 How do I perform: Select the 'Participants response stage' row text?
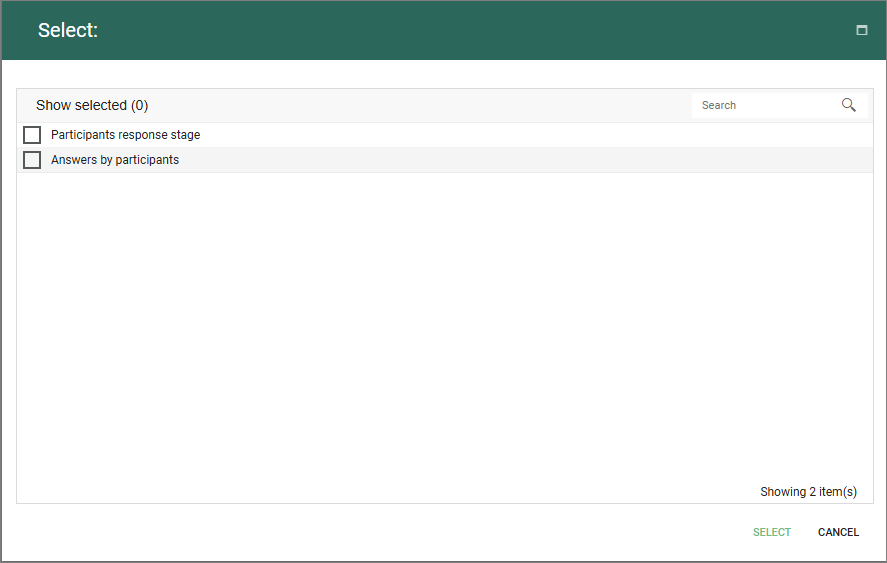tap(126, 135)
